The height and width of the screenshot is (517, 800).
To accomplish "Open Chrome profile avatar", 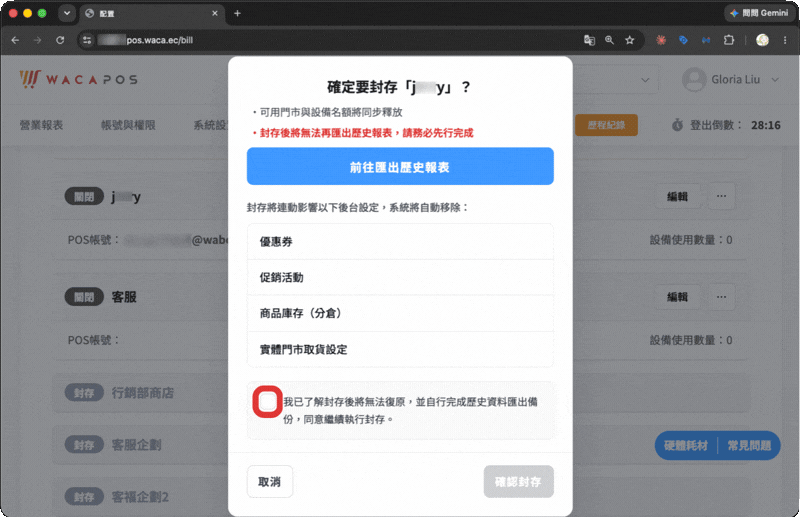I will tap(762, 40).
